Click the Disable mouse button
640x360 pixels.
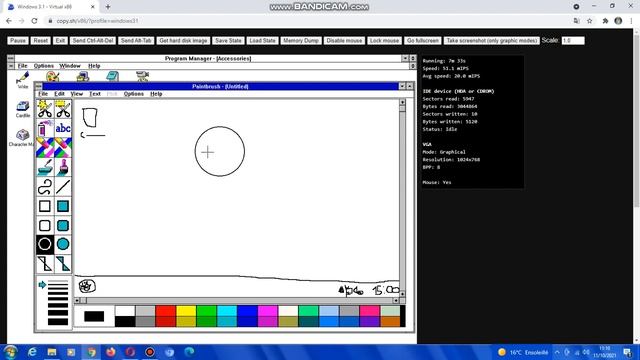point(344,40)
